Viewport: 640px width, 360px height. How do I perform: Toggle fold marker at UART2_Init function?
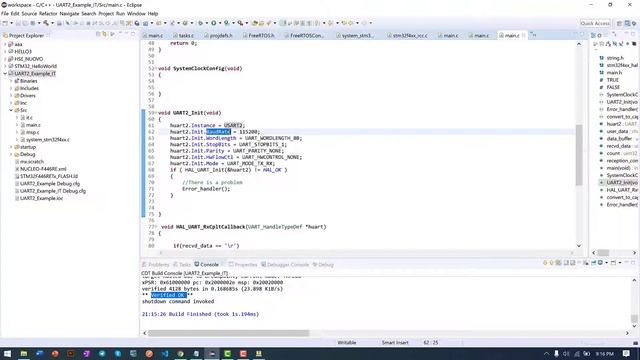pos(156,113)
